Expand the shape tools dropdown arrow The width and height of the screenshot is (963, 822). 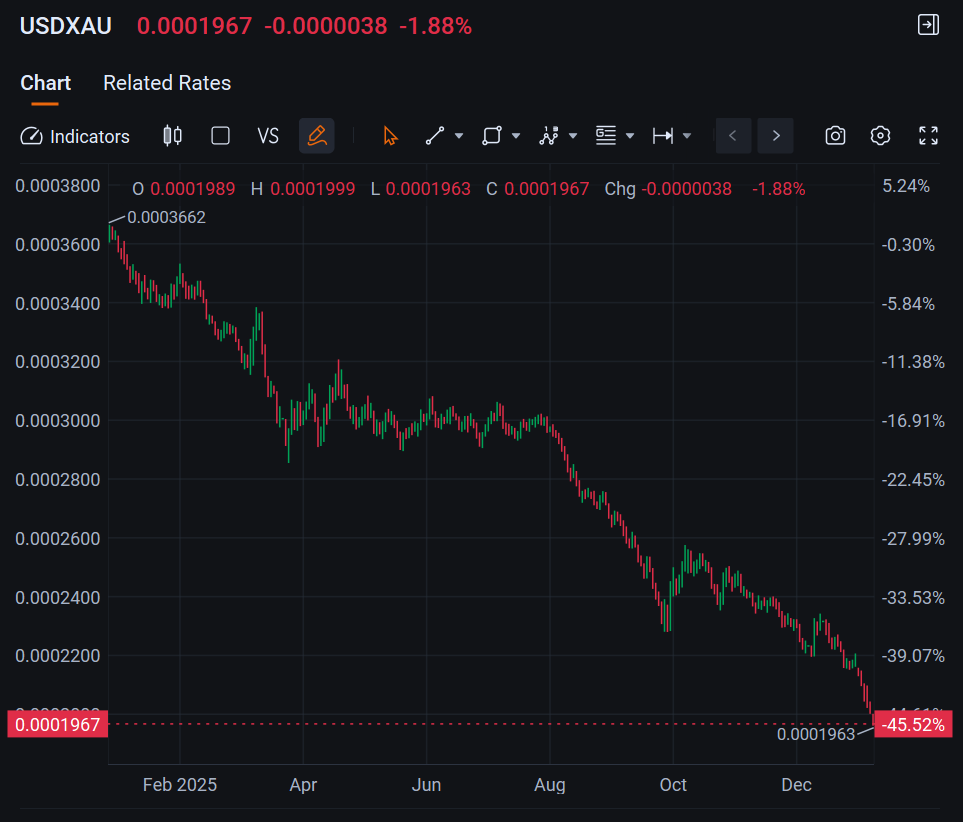[x=516, y=136]
